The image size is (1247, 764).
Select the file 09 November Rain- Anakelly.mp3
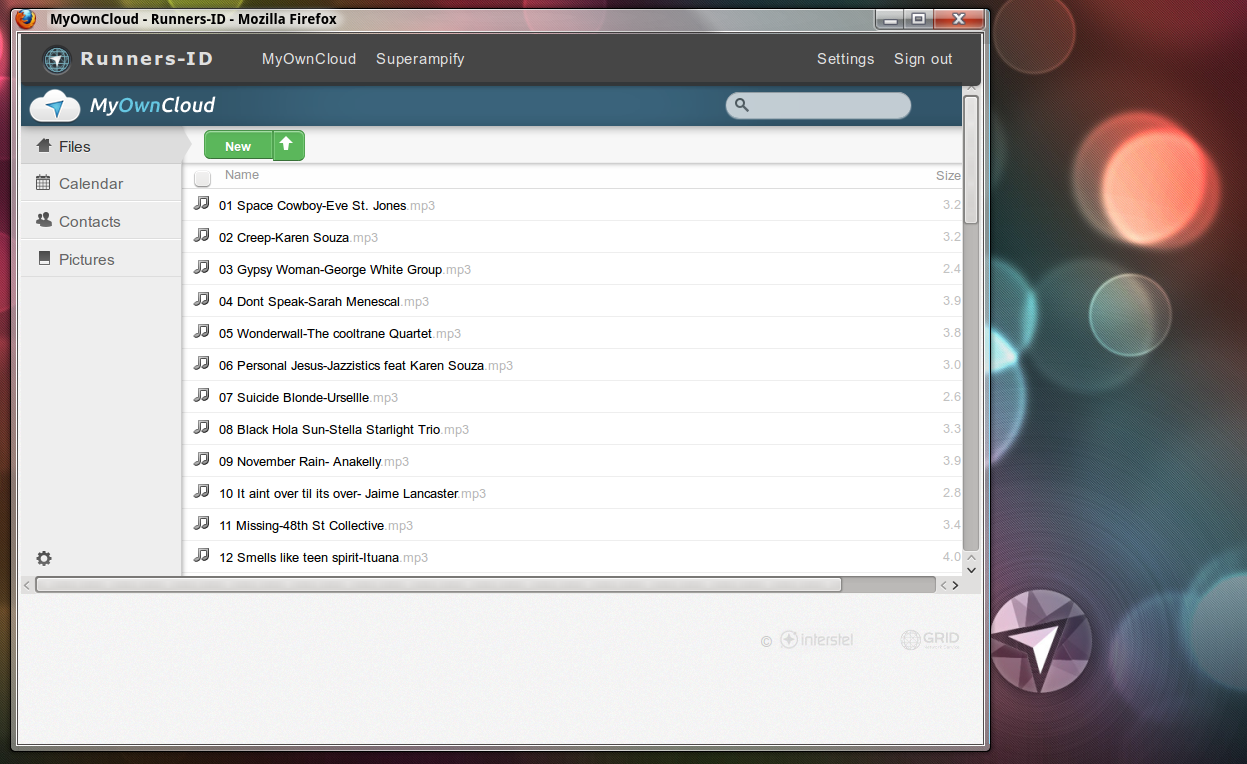pos(314,461)
